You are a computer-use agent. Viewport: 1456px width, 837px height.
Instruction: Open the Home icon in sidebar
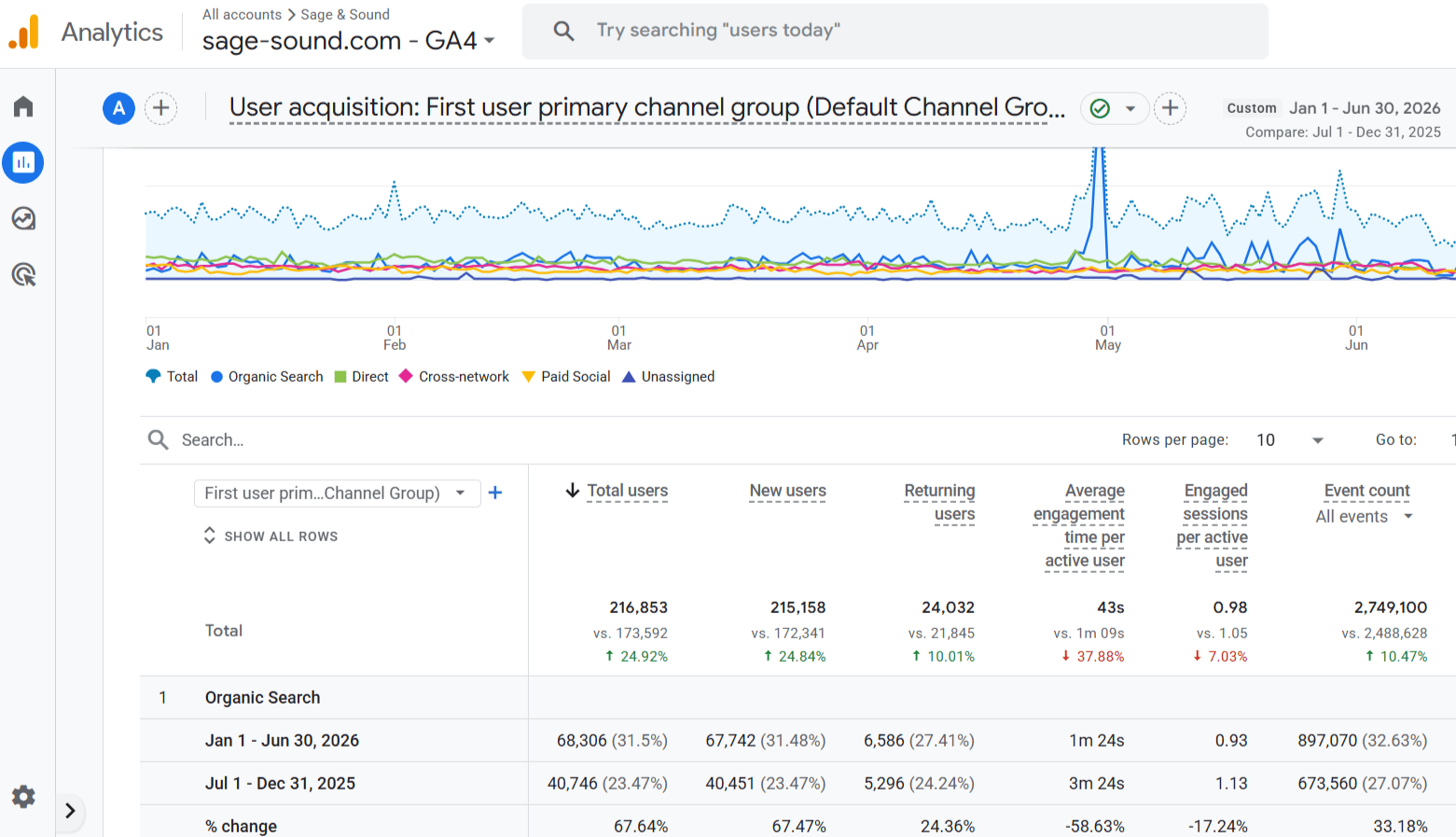[x=23, y=106]
